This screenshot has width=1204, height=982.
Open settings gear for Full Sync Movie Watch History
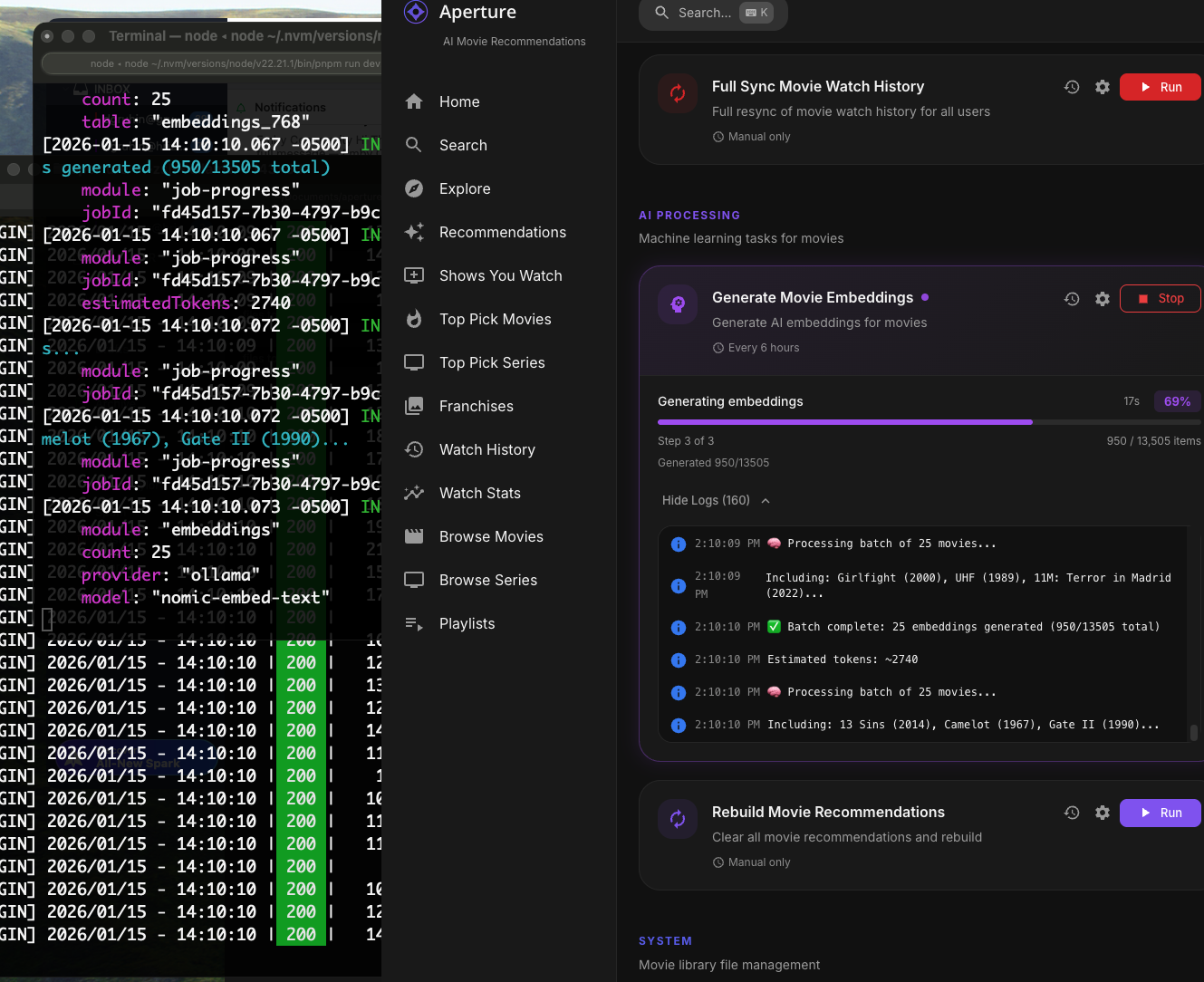coord(1102,87)
